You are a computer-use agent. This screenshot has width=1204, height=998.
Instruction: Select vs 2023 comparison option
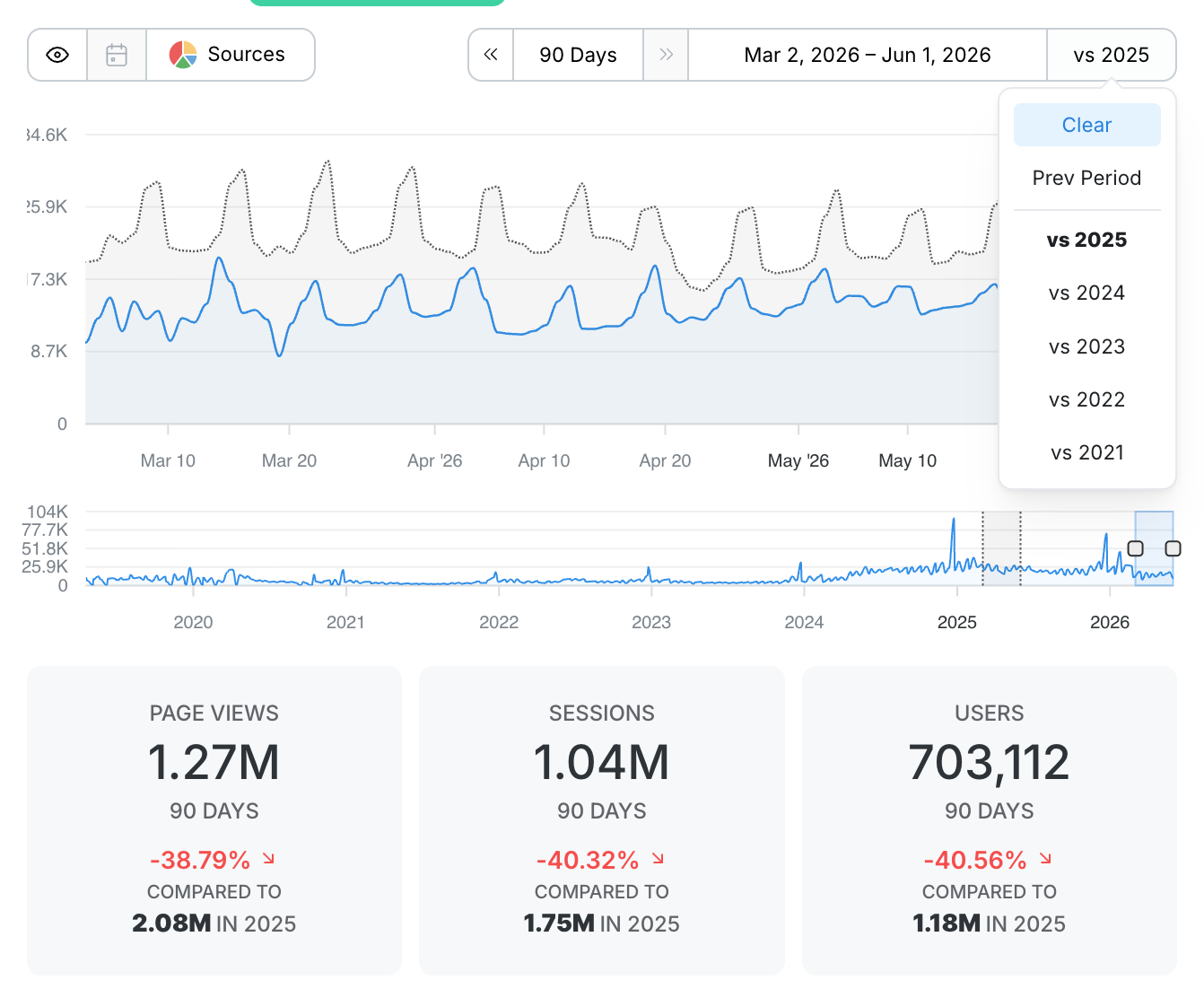pyautogui.click(x=1087, y=346)
